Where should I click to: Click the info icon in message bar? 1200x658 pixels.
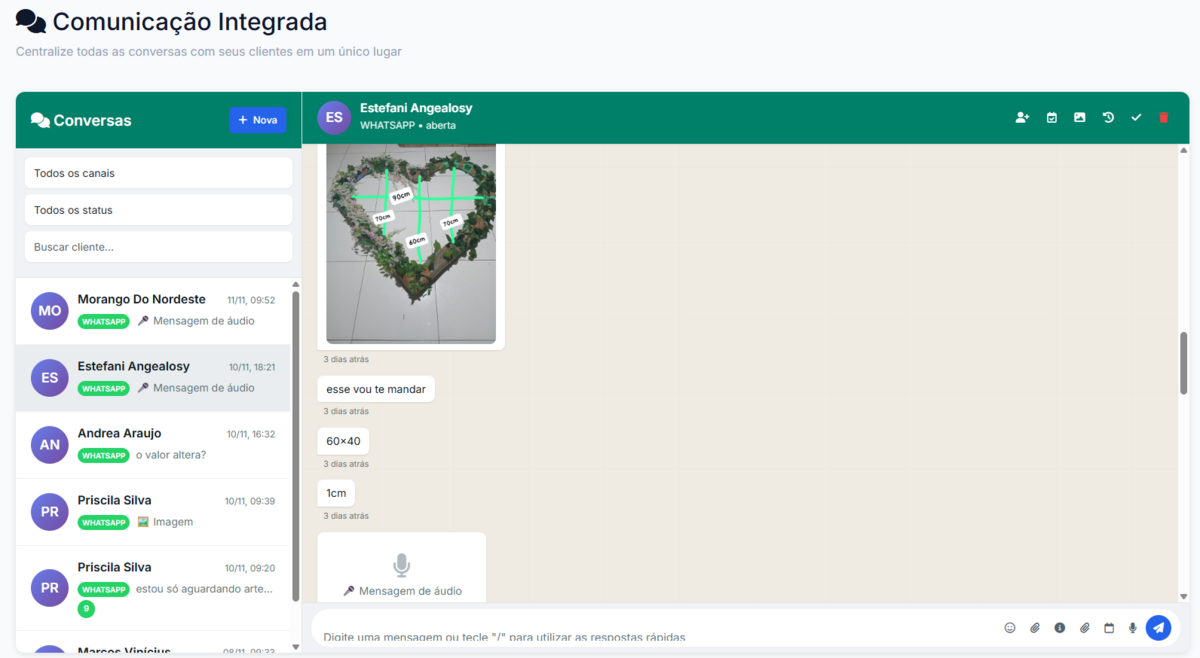point(1059,628)
